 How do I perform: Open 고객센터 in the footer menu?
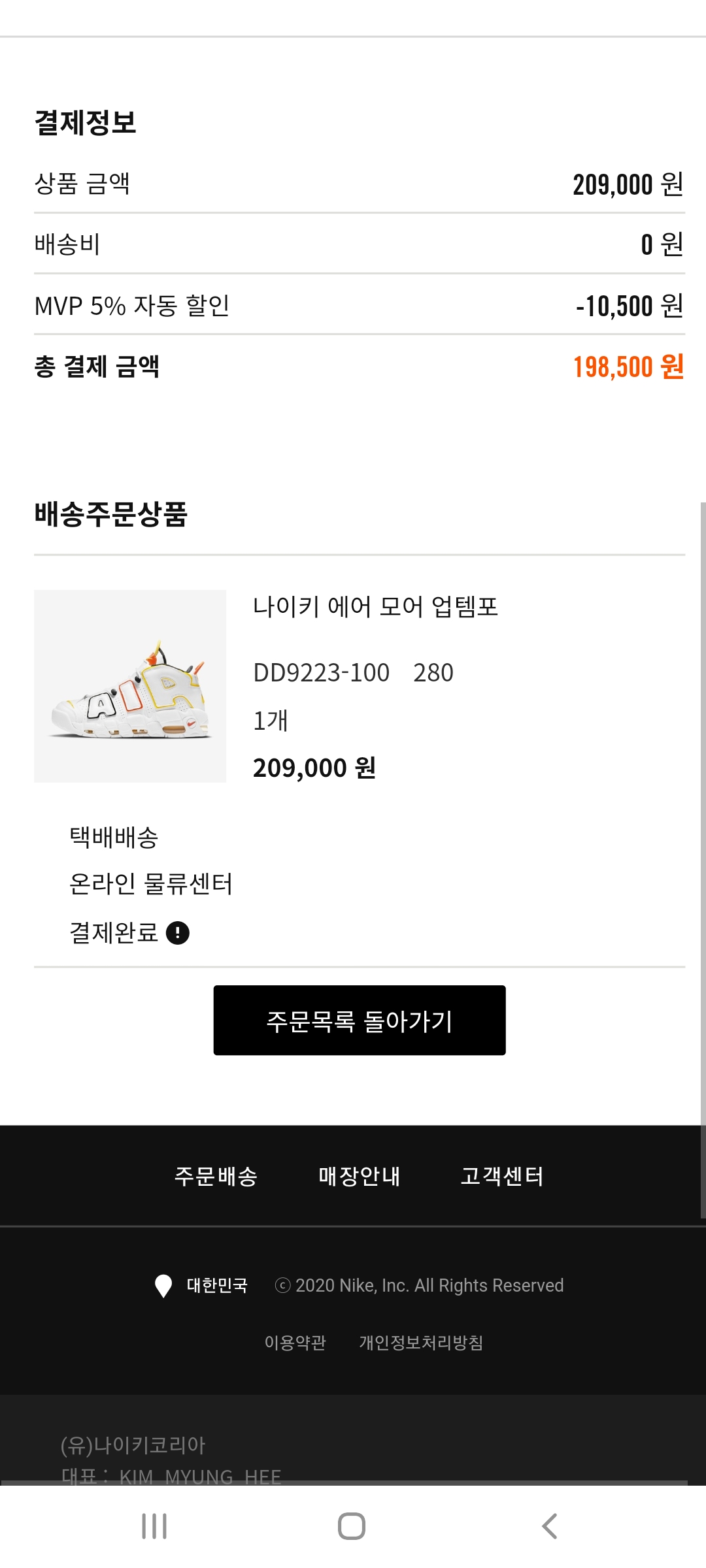point(502,1176)
